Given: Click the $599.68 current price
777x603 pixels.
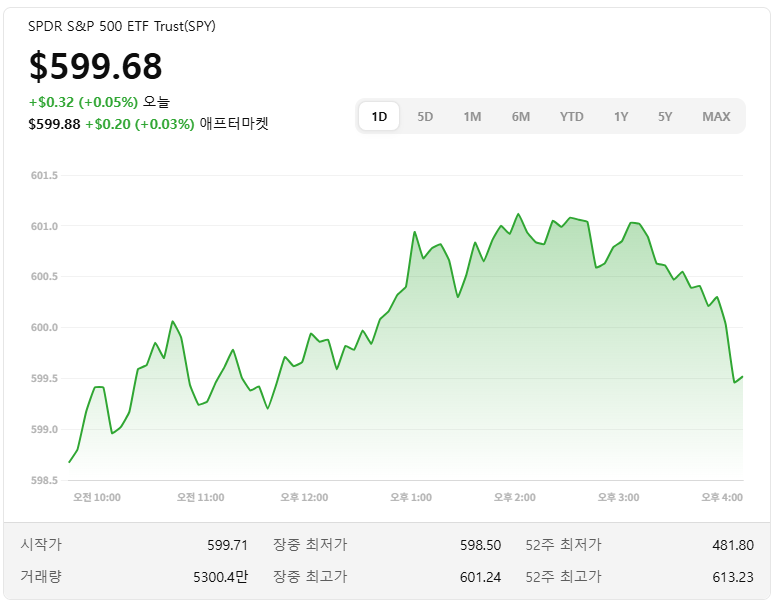Looking at the screenshot, I should (96, 66).
